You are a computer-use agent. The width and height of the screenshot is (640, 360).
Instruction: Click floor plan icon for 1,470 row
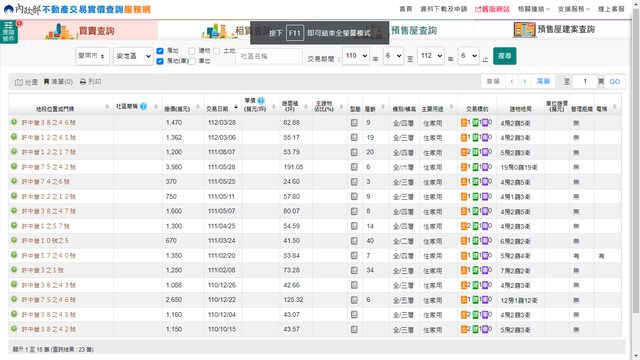pyautogui.click(x=354, y=122)
